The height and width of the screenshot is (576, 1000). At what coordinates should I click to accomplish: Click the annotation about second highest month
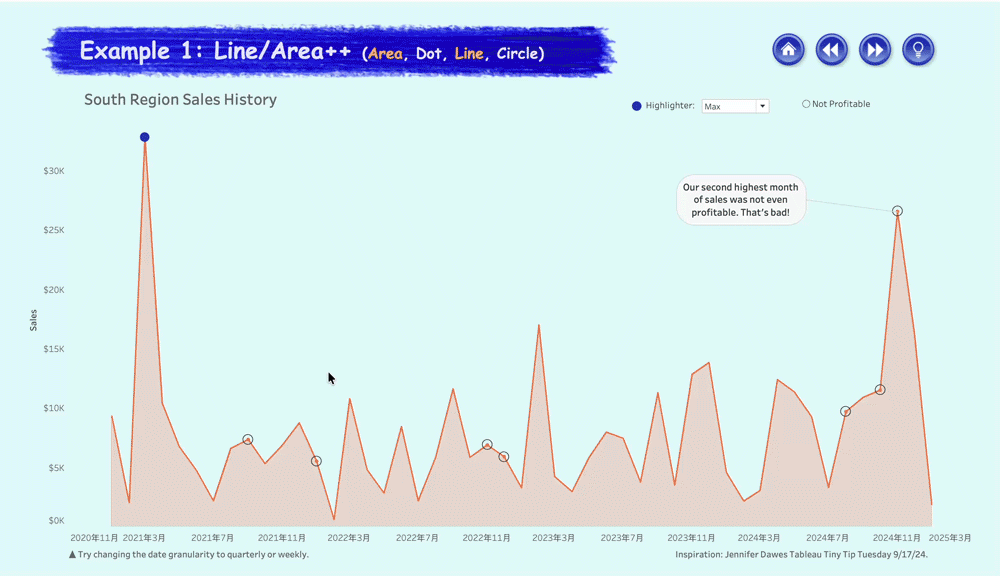[x=740, y=199]
